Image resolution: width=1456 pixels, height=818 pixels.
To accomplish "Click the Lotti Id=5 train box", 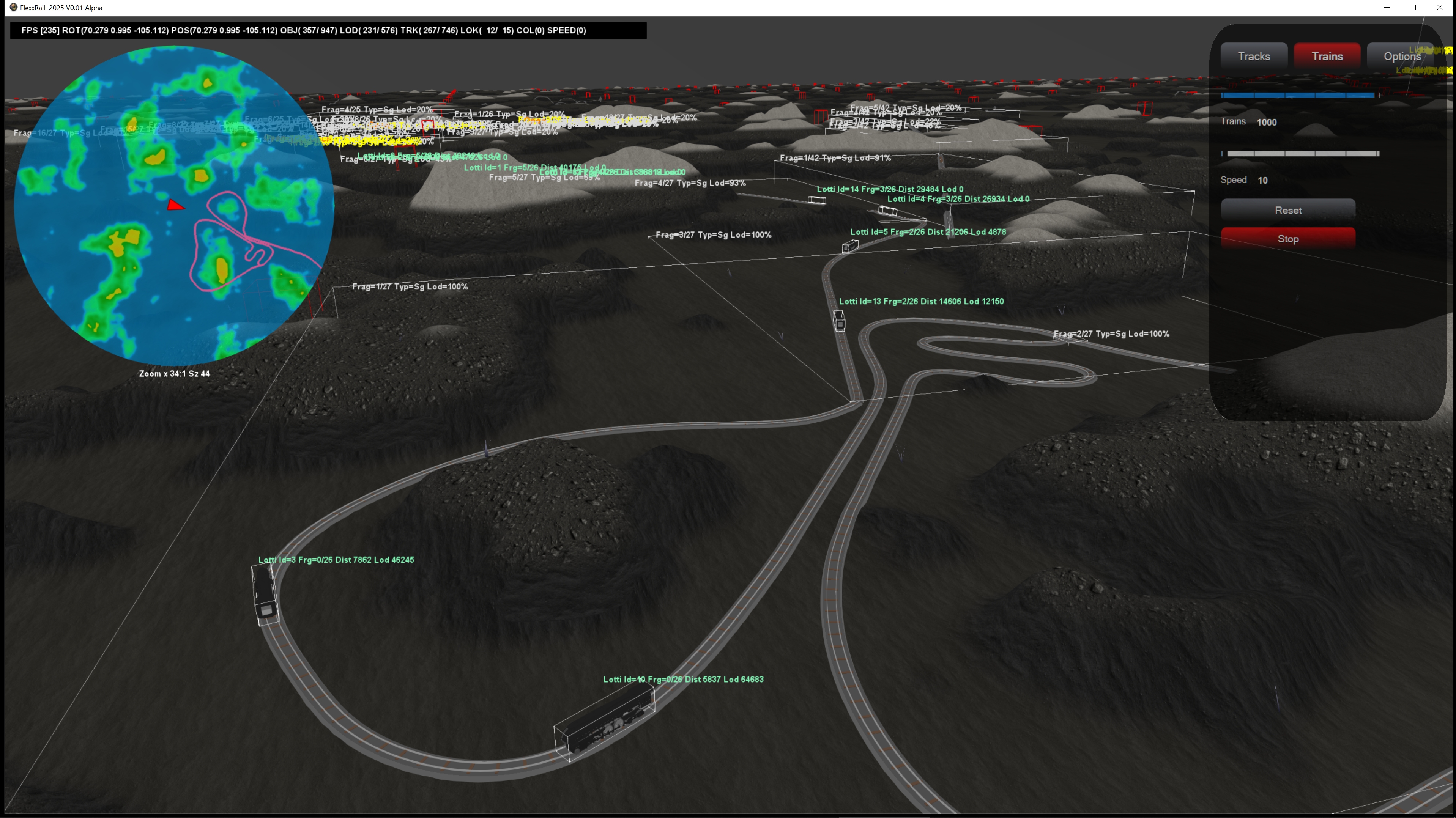I will (x=849, y=246).
